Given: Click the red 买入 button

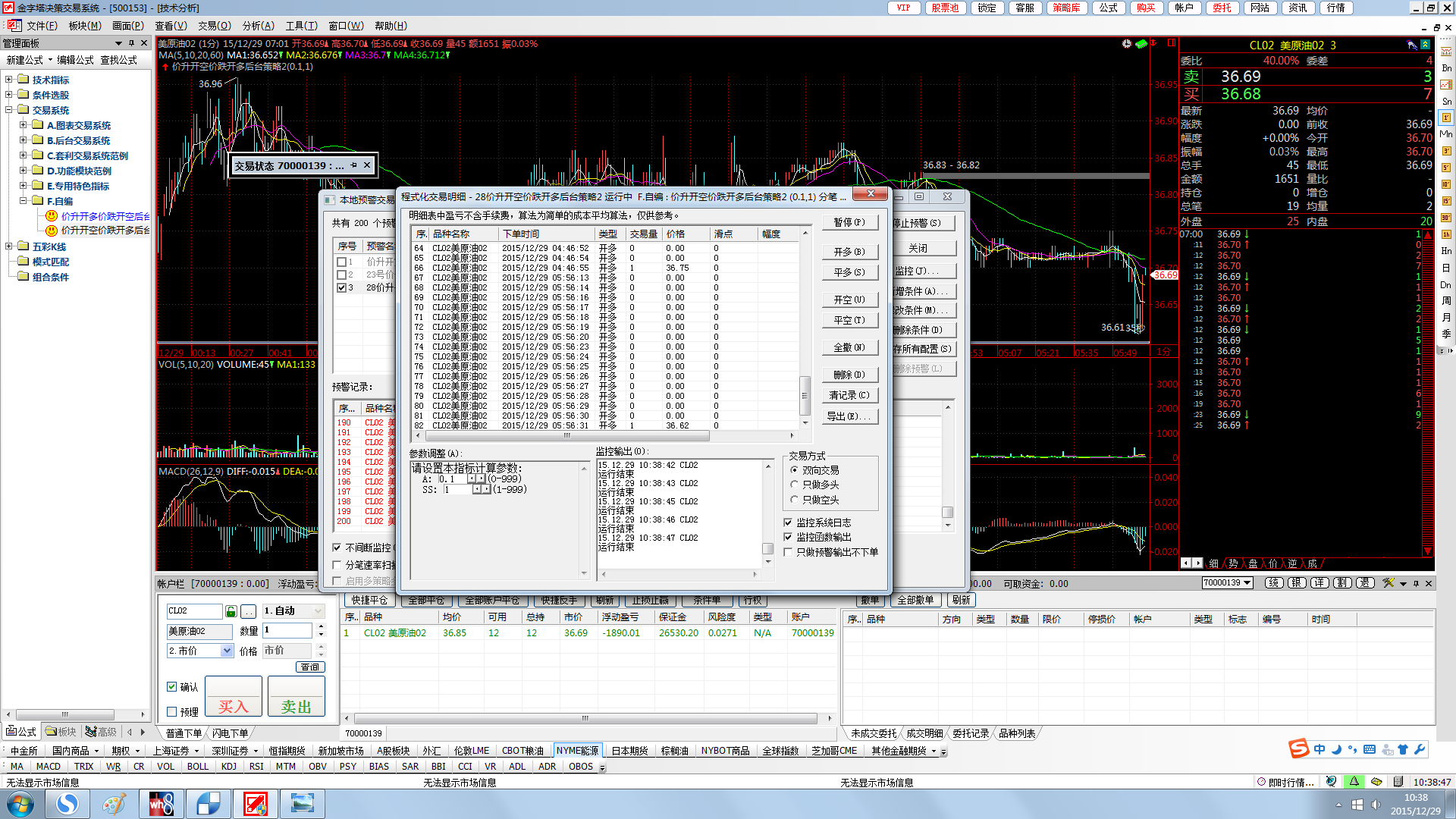Looking at the screenshot, I should pyautogui.click(x=234, y=696).
